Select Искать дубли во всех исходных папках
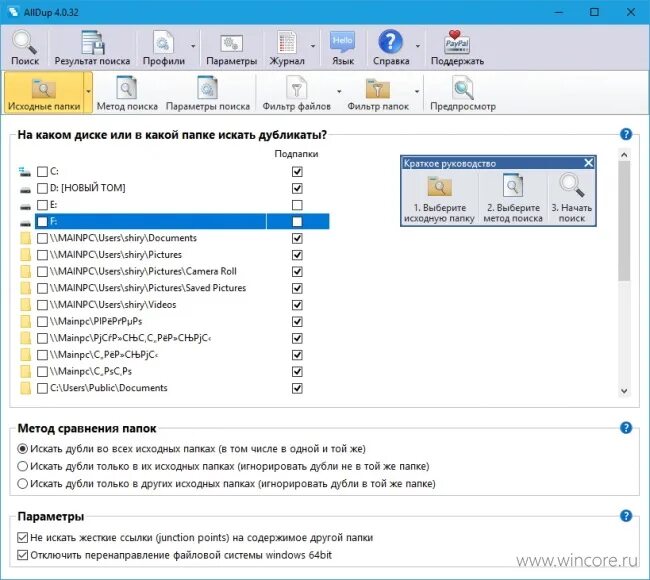Image resolution: width=650 pixels, height=580 pixels. pyautogui.click(x=22, y=449)
